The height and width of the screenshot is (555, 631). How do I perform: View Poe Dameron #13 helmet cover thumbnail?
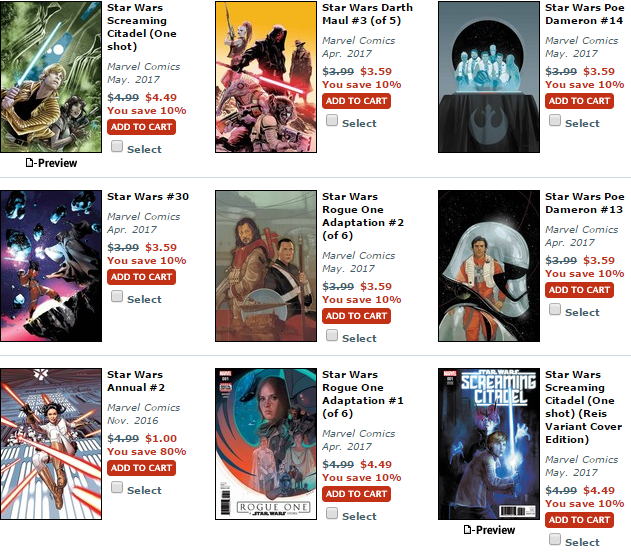click(x=489, y=266)
